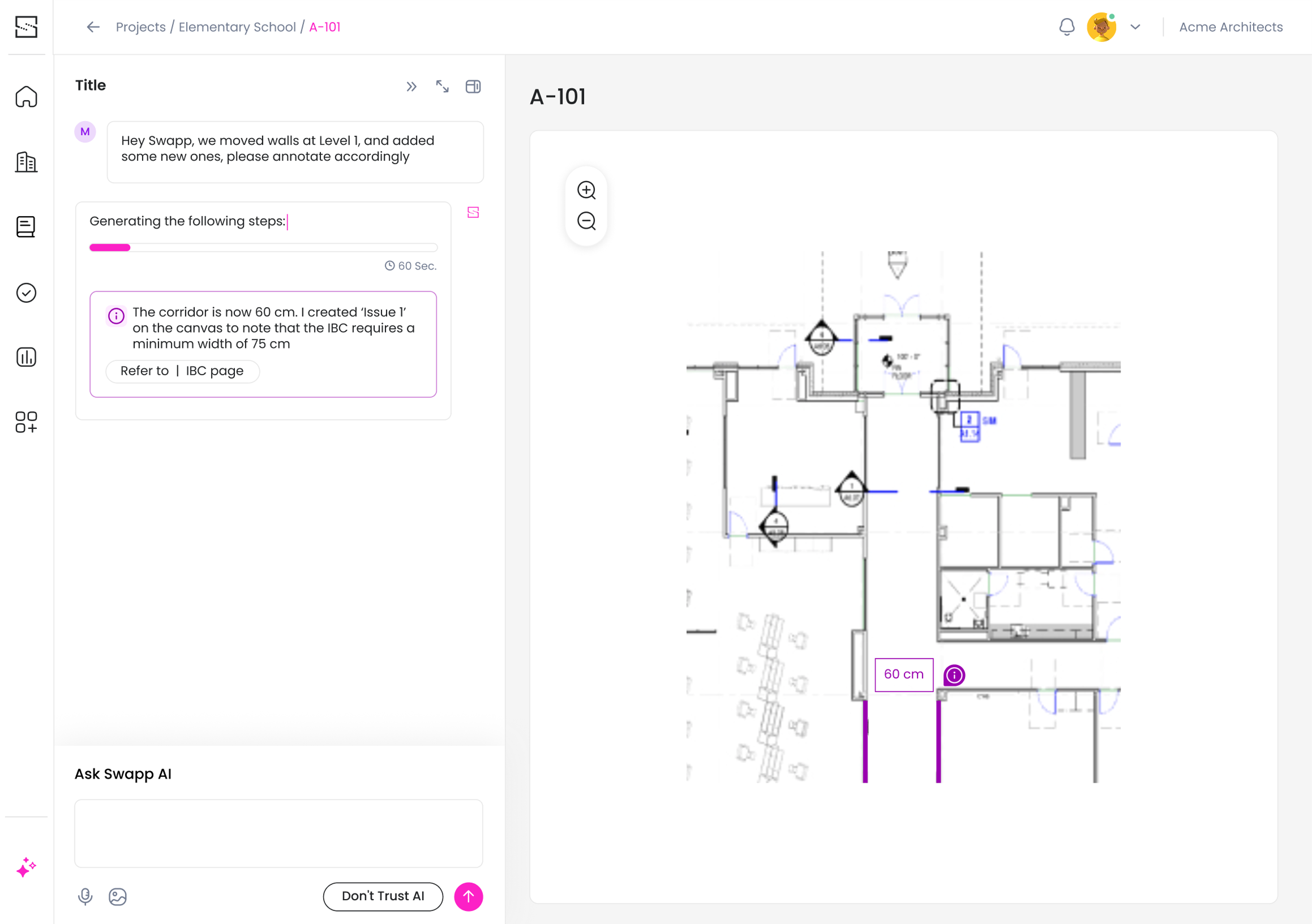Click the Ask Swapp AI text field
The width and height of the screenshot is (1312, 924).
click(279, 833)
